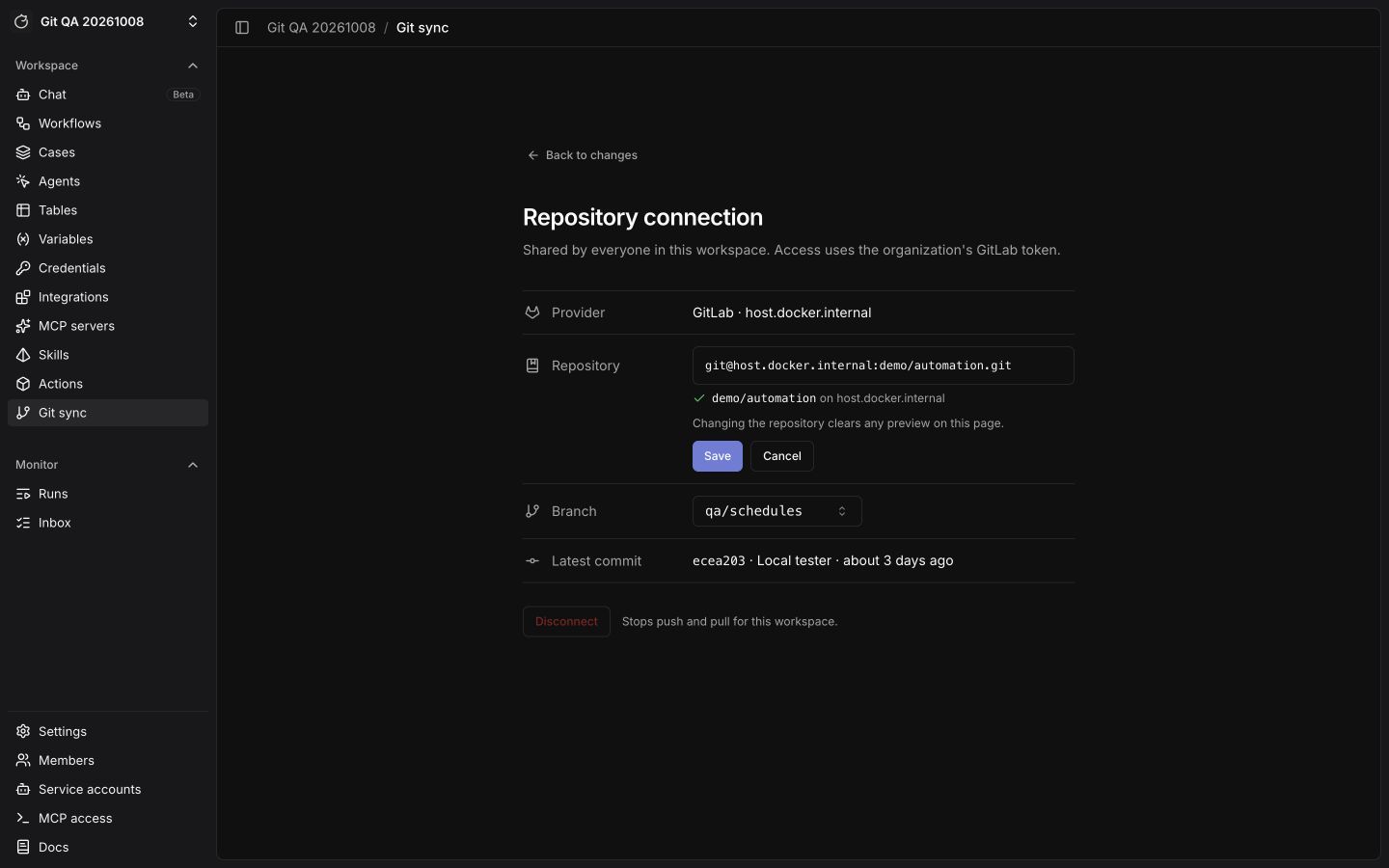The height and width of the screenshot is (868, 1389).
Task: Edit the repository URL field
Action: pyautogui.click(x=884, y=366)
